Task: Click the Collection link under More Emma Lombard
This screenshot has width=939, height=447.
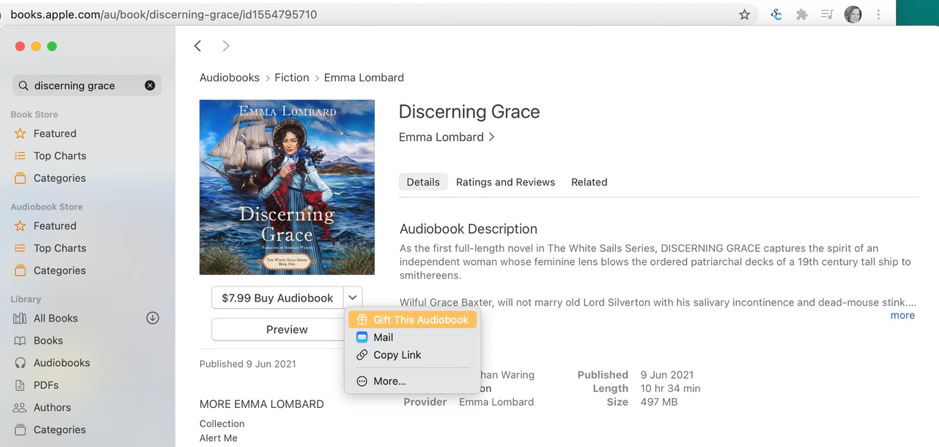Action: 222,424
